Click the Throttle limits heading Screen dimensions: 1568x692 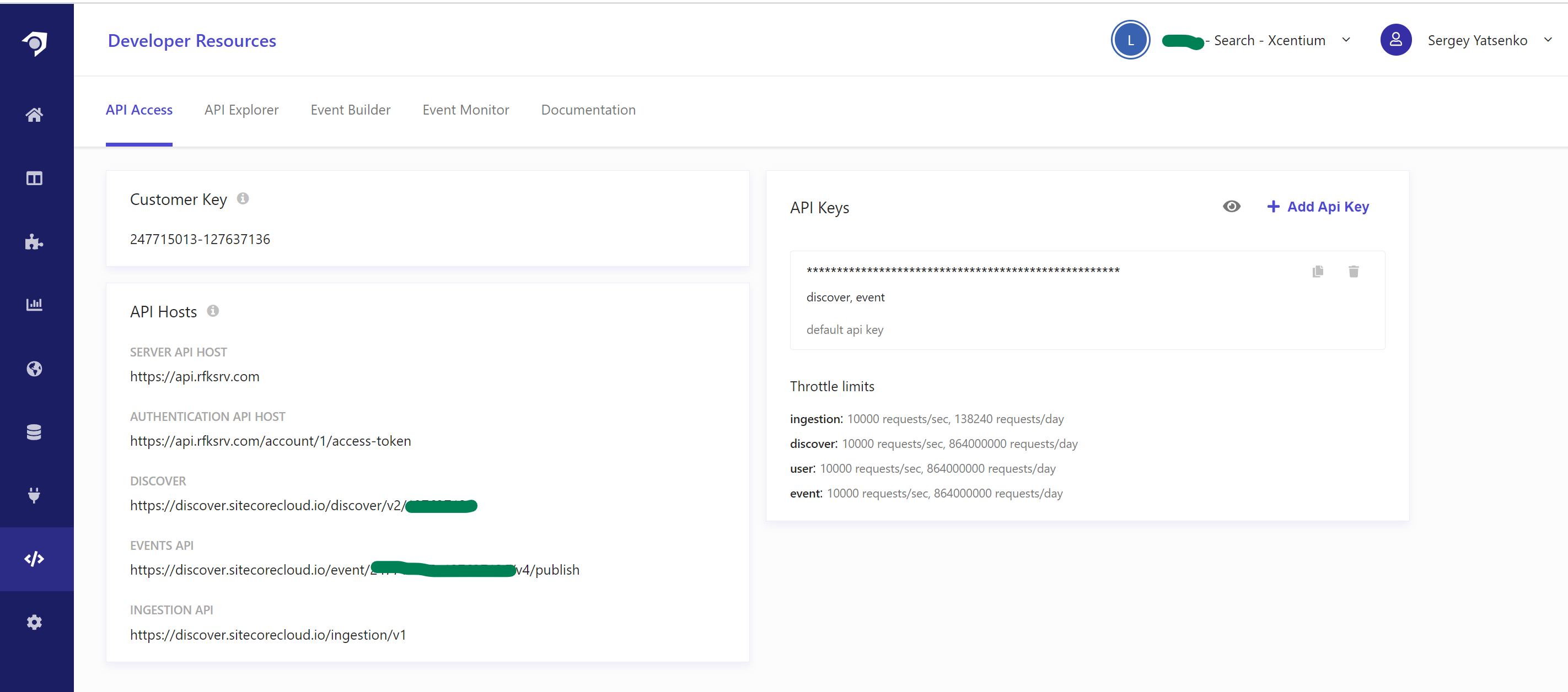(832, 386)
